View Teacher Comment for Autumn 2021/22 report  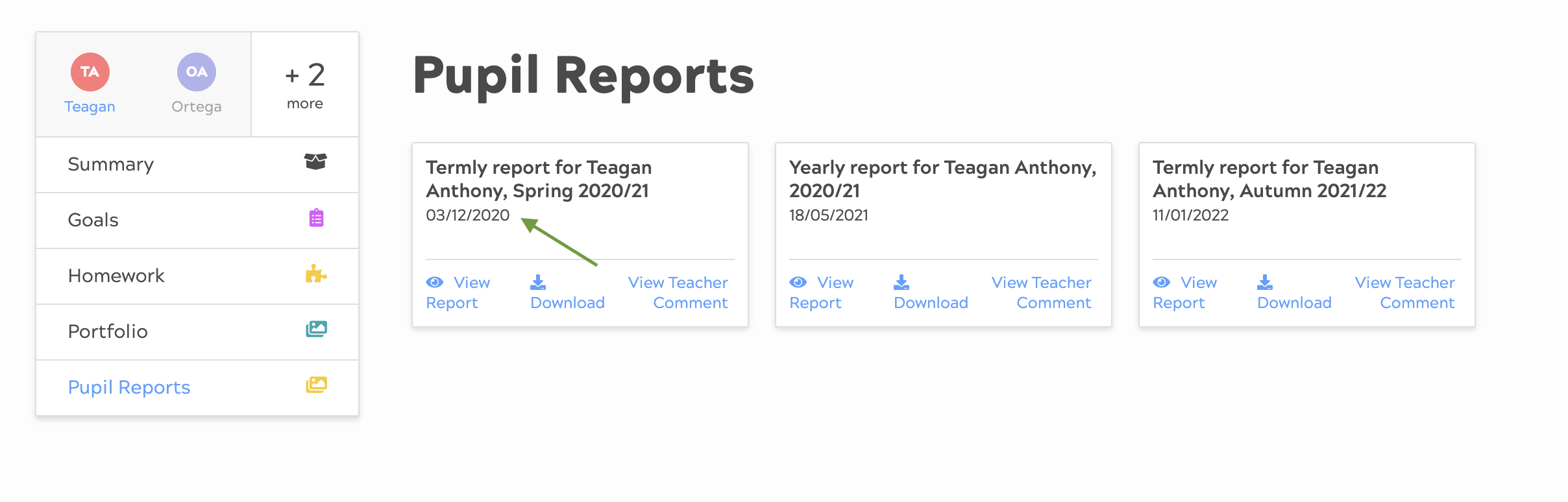point(1404,293)
